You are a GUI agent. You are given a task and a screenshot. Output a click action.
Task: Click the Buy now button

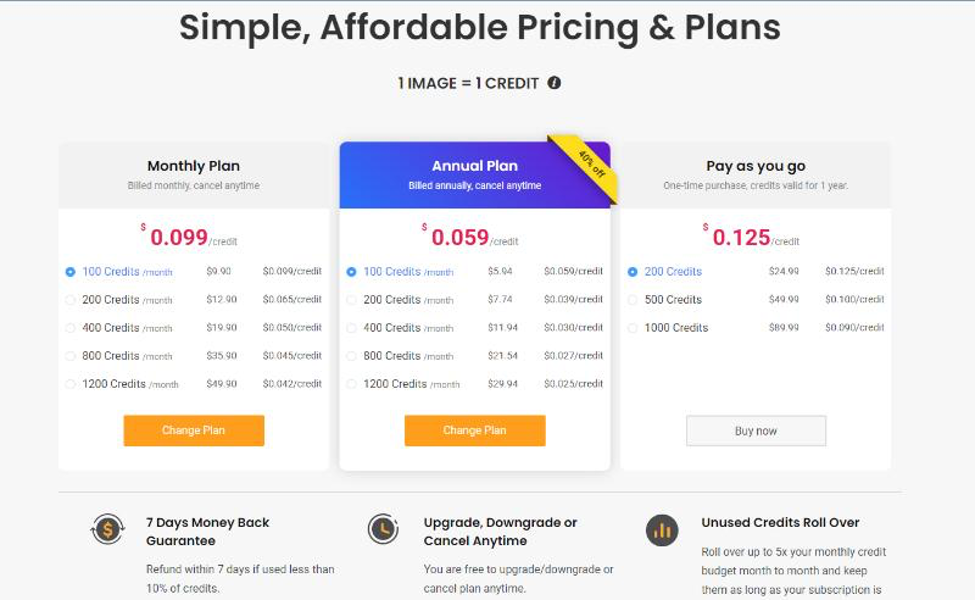coord(756,431)
